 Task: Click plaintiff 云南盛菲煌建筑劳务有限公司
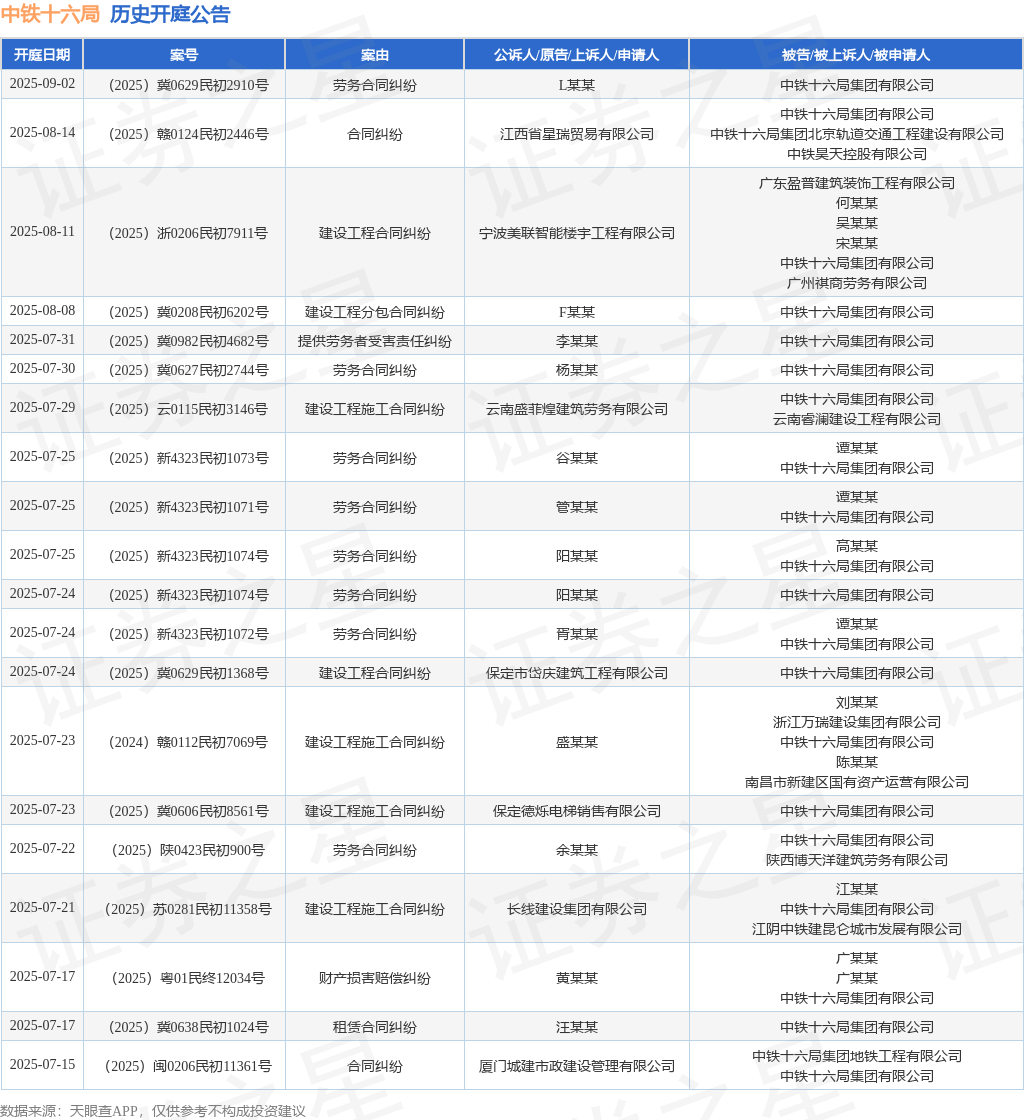click(576, 409)
